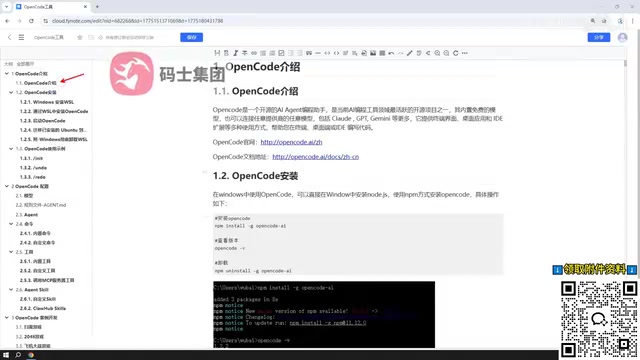Viewport: 640px width, 360px height.
Task: Click the browser back arrow
Action: click(7, 21)
